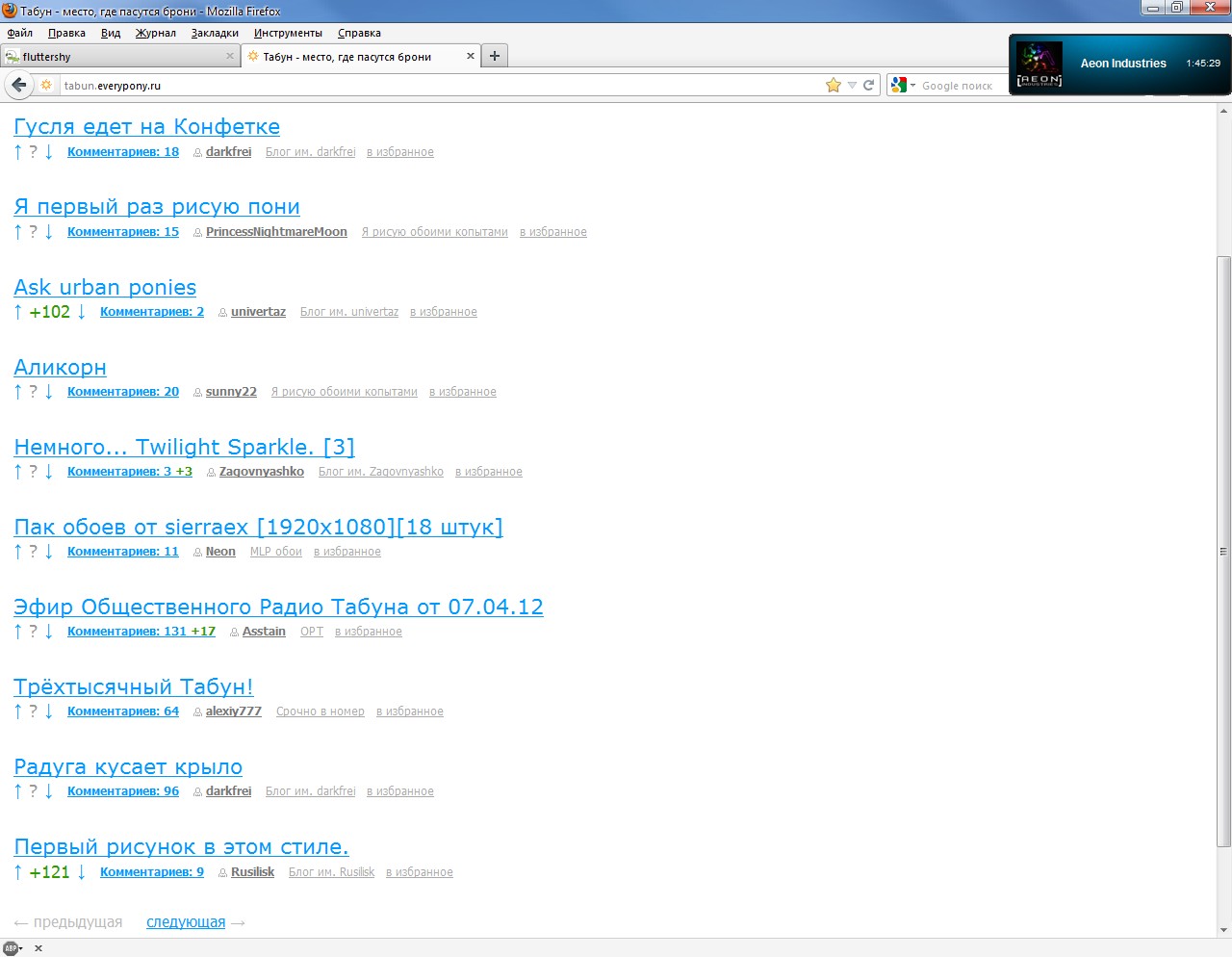The image size is (1232, 957).
Task: Downvote the 'Трёхтысячный Табун!' post
Action: click(49, 711)
